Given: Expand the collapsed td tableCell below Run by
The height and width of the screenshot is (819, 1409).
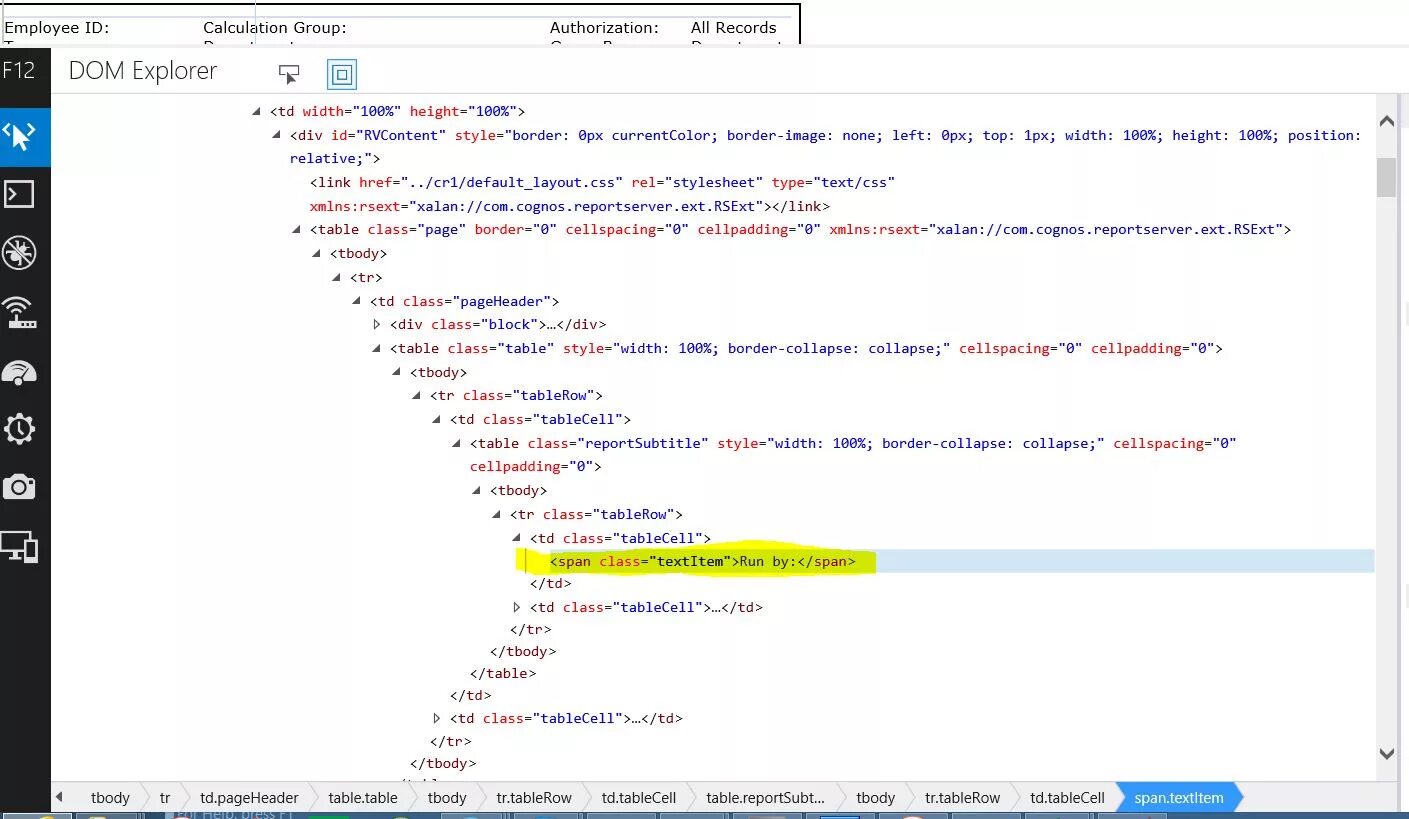Looking at the screenshot, I should click(517, 608).
